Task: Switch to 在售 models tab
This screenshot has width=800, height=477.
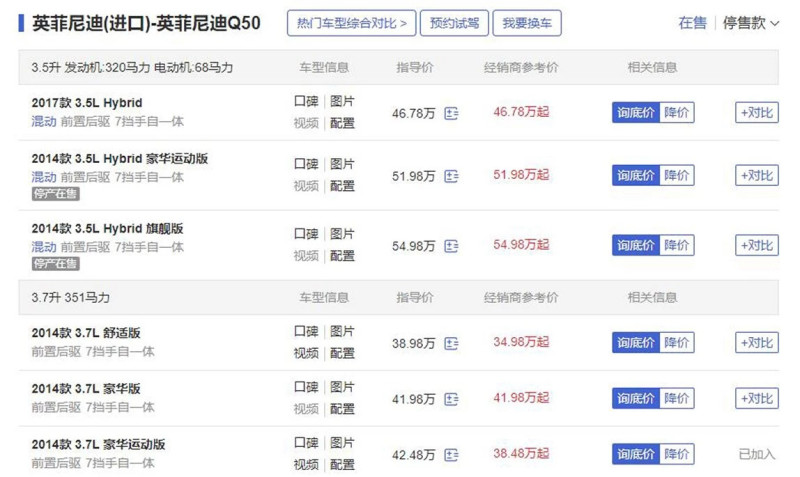Action: click(x=692, y=23)
